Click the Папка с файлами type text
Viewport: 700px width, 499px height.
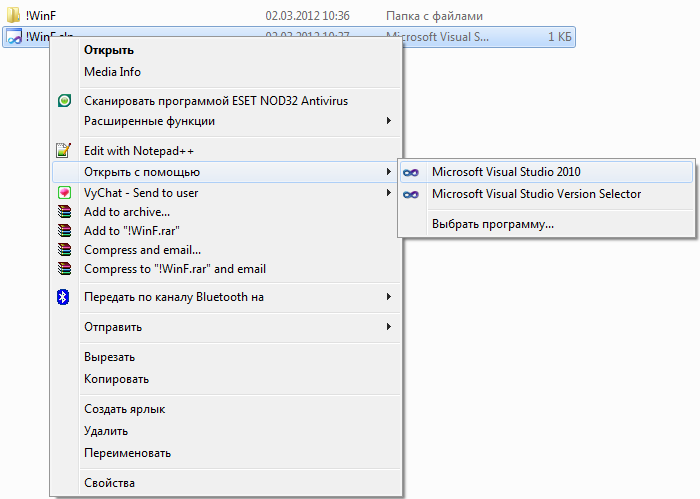pyautogui.click(x=434, y=16)
